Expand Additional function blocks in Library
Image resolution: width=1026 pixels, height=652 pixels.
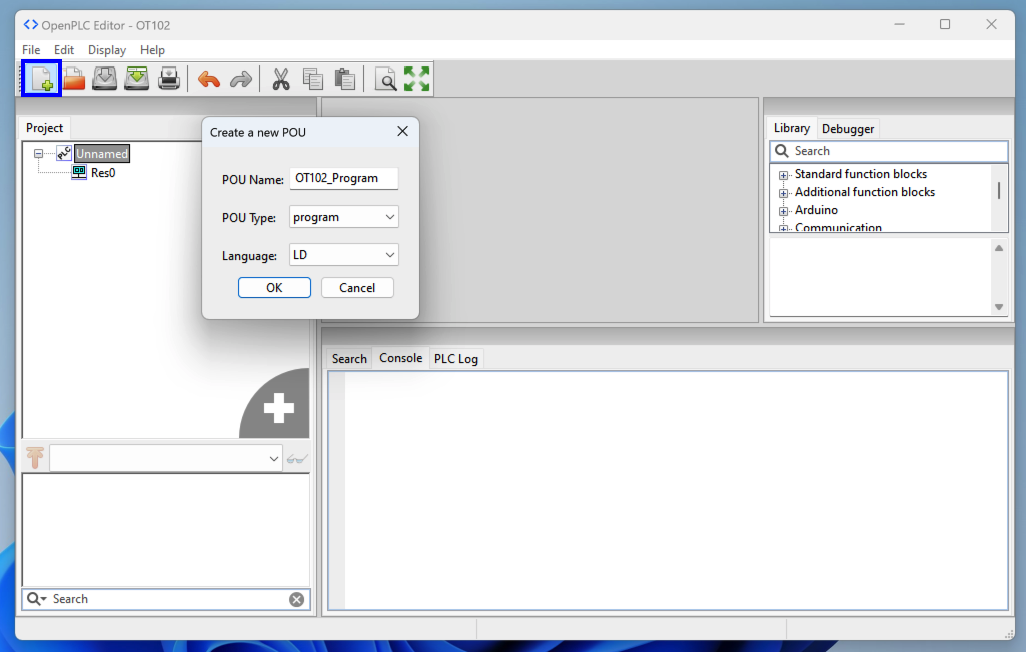[x=783, y=193]
